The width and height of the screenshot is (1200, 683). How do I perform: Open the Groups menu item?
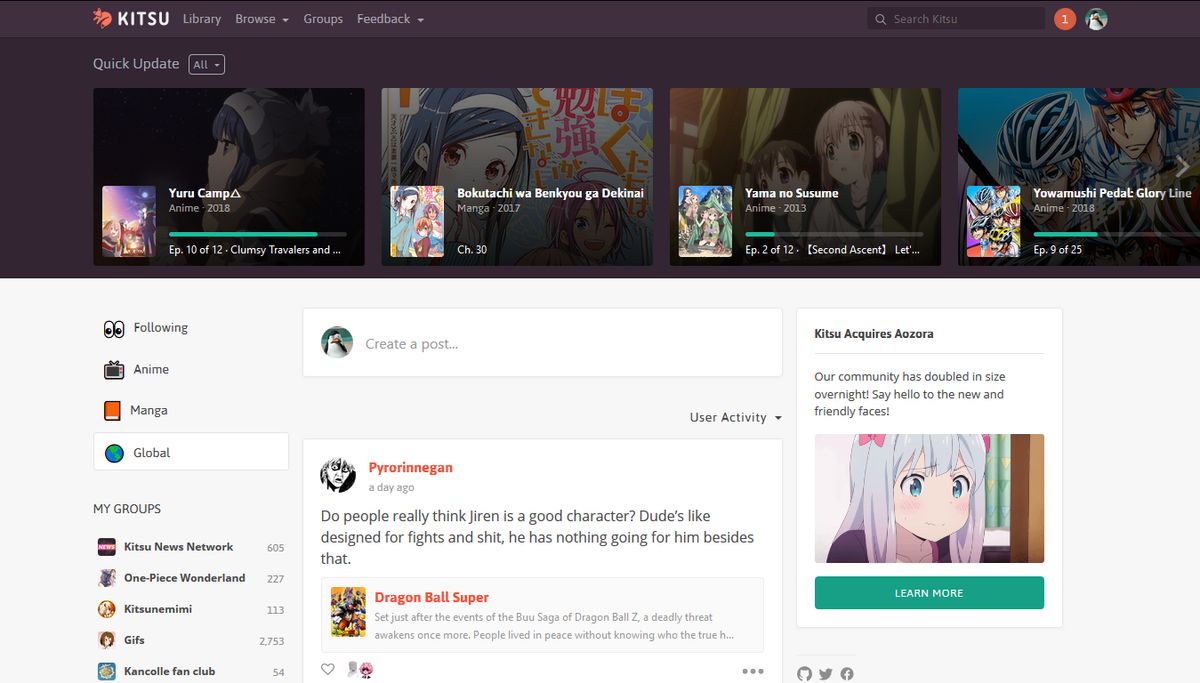point(323,18)
